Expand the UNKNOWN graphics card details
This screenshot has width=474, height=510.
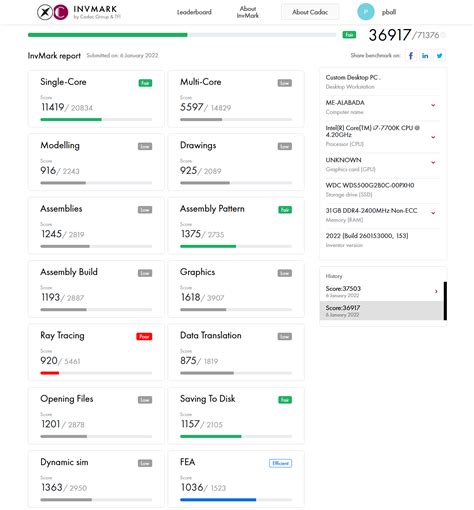(433, 162)
